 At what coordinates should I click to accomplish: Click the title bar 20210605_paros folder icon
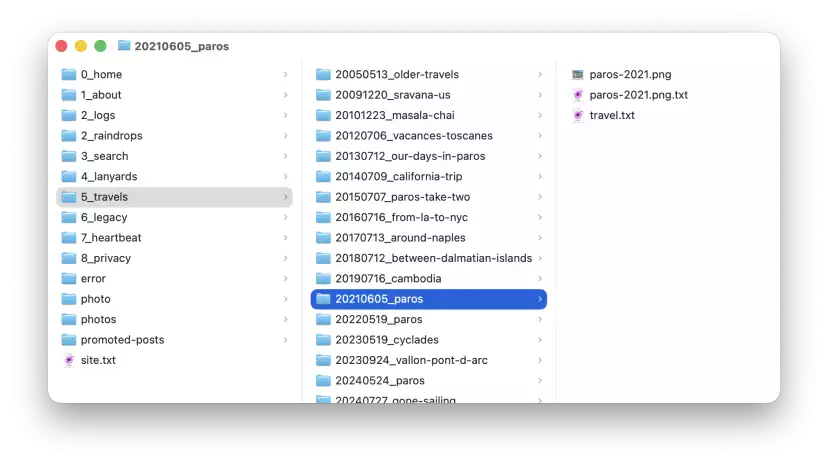point(124,45)
